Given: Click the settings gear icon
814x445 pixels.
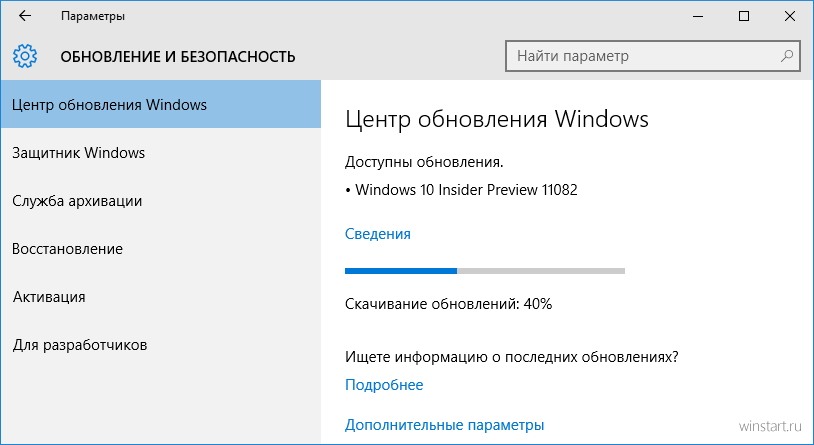Looking at the screenshot, I should tap(25, 56).
